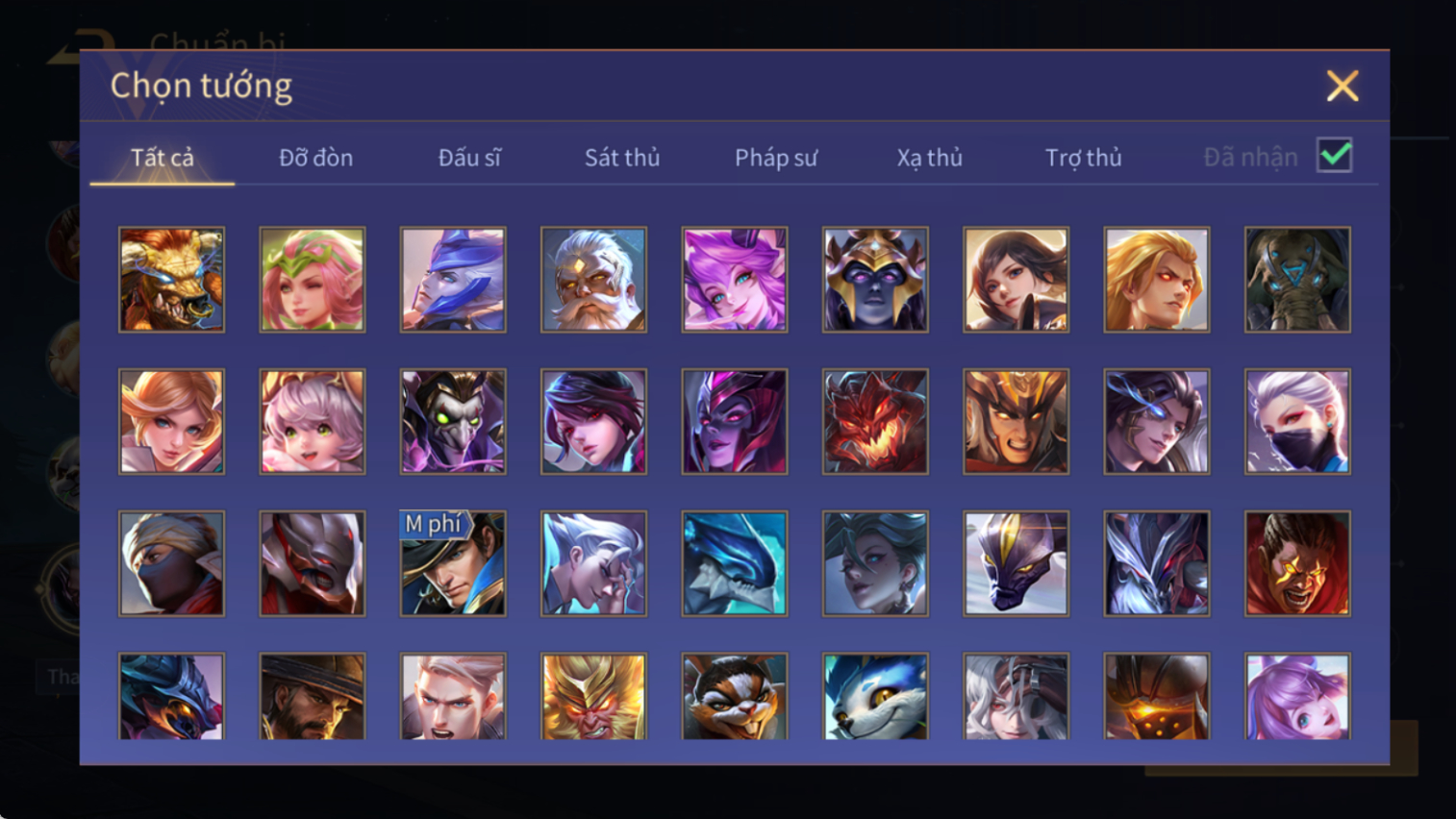
Task: Choose the hero with 'M phí' label
Action: pyautogui.click(x=453, y=563)
